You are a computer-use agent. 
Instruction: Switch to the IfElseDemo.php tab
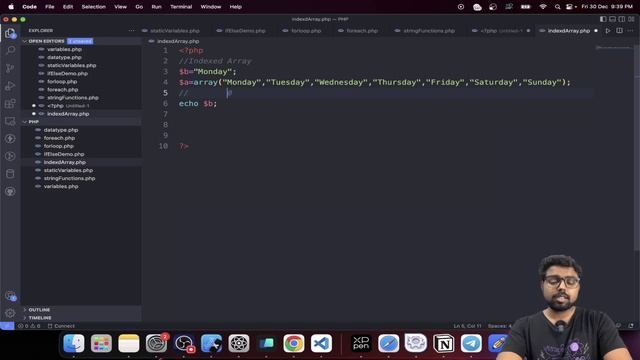(245, 31)
